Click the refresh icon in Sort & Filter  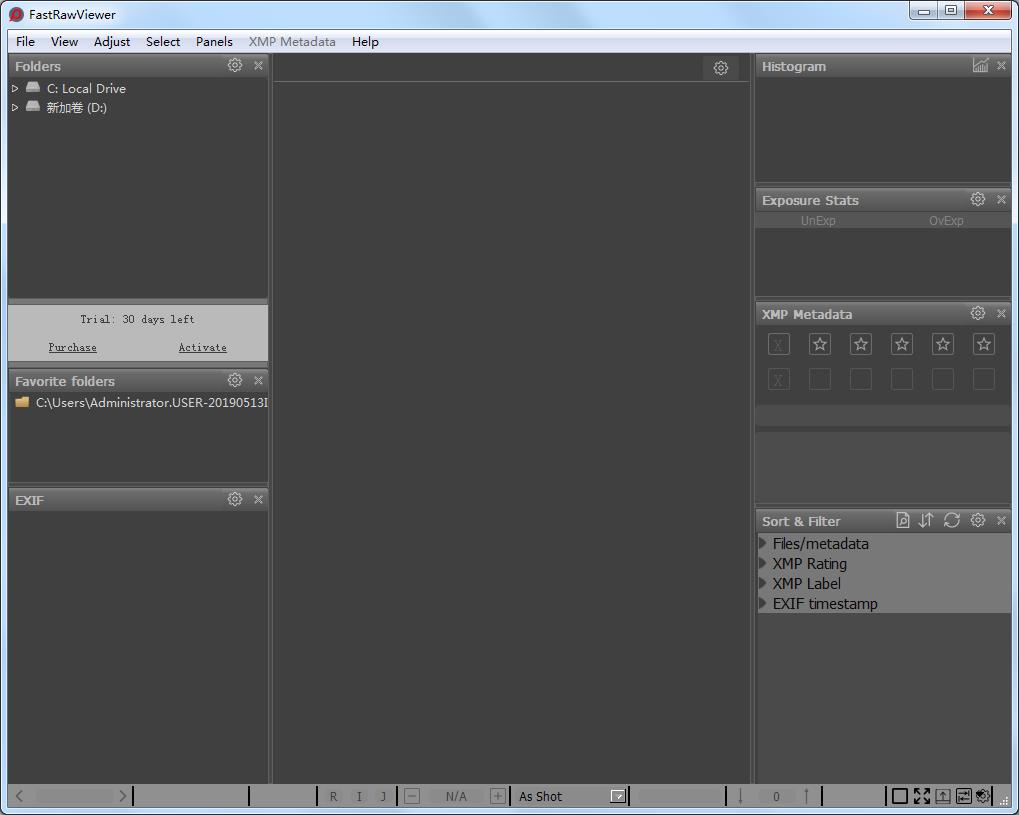coord(951,520)
